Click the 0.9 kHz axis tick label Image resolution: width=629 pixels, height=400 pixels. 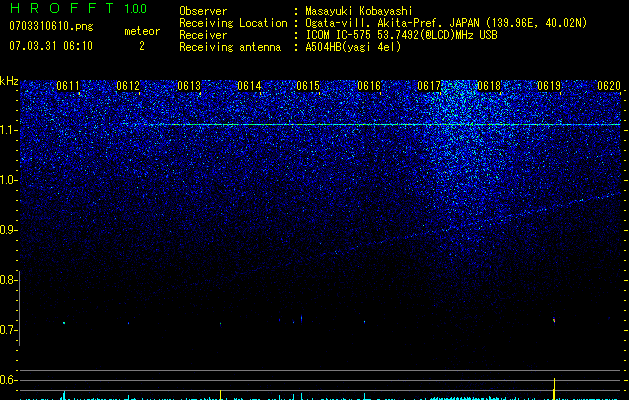(7, 230)
